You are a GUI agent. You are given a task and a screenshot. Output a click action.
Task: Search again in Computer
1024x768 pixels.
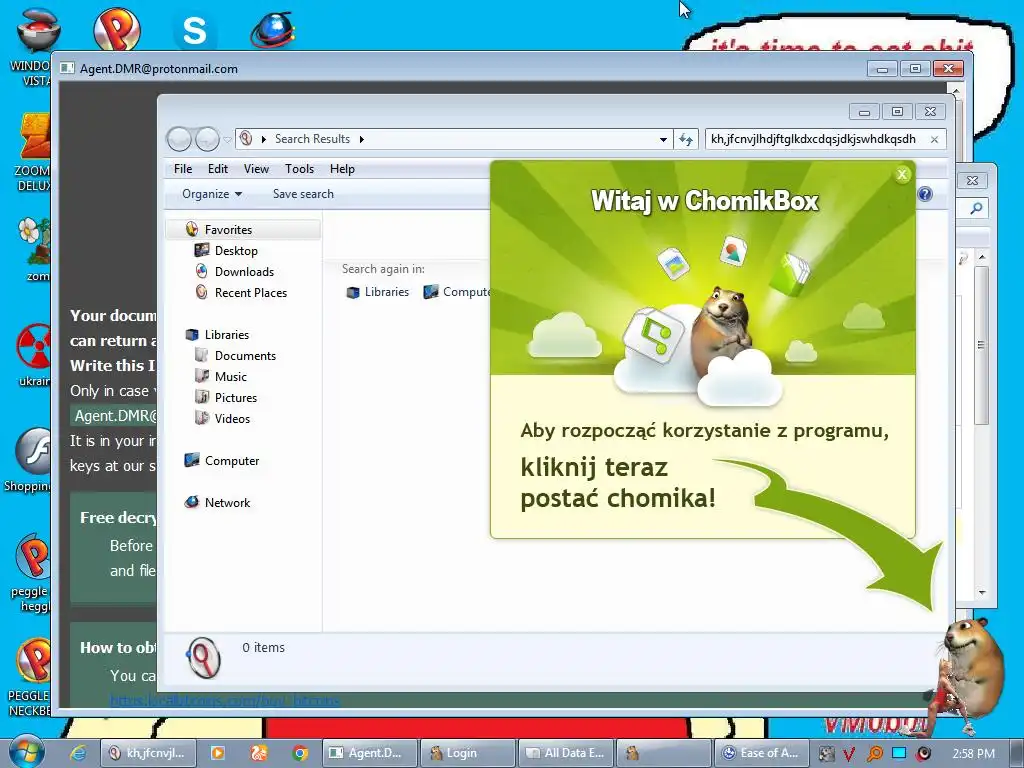[457, 292]
